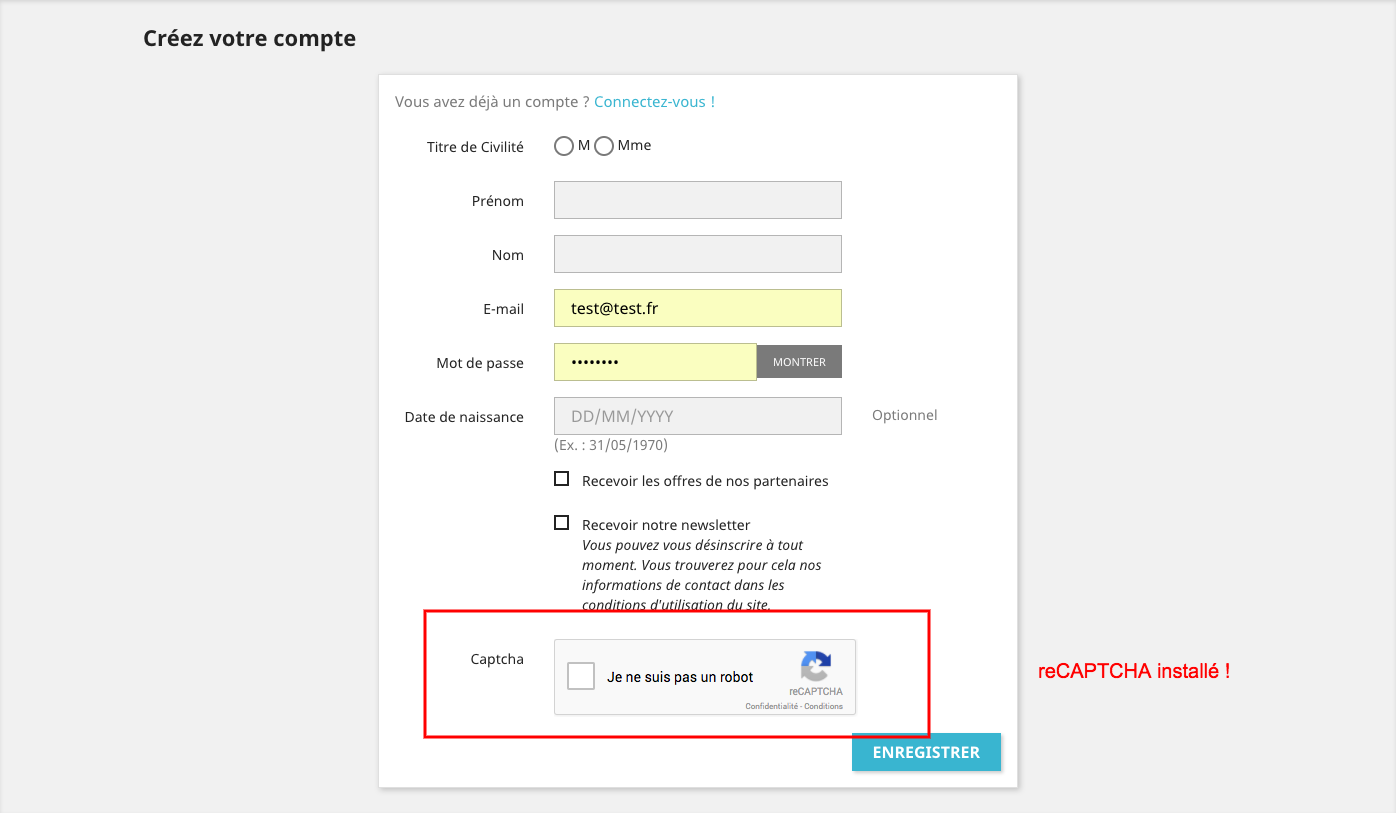Click the Mot de passe field
1396x813 pixels.
pos(655,362)
